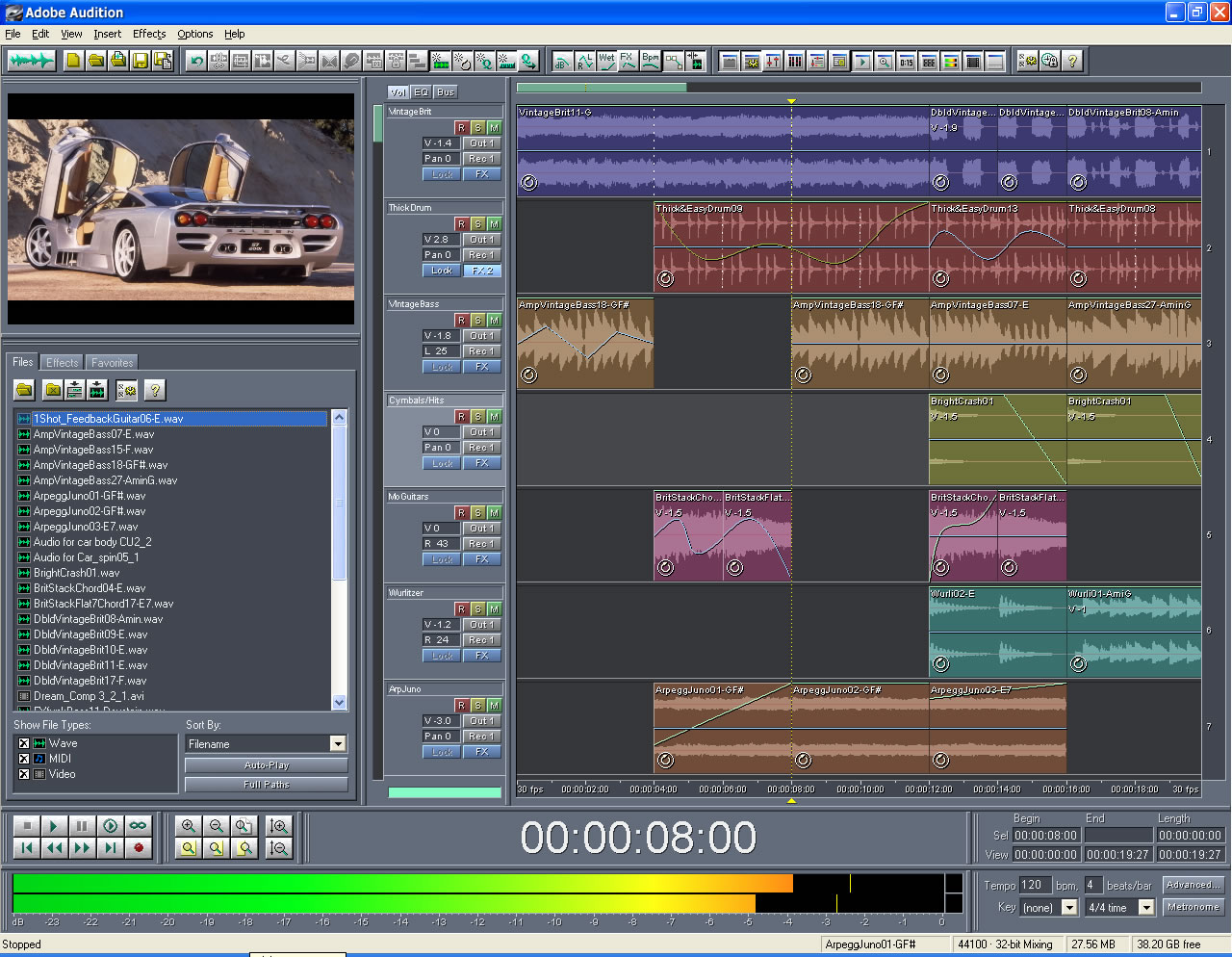The height and width of the screenshot is (957, 1232).
Task: Open the Sort By Filename dropdown
Action: tap(337, 743)
